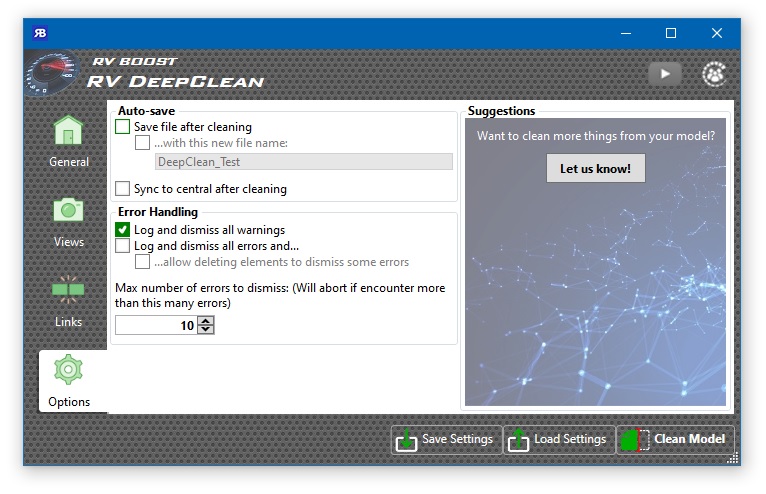Click the Suggestions group heading
The image size is (766, 494).
pyautogui.click(x=501, y=111)
